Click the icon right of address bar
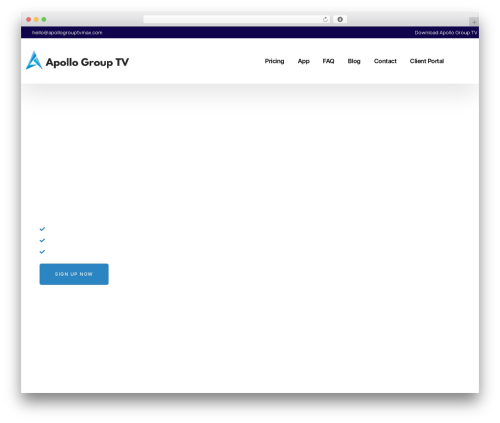The image size is (500, 423). coord(340,19)
